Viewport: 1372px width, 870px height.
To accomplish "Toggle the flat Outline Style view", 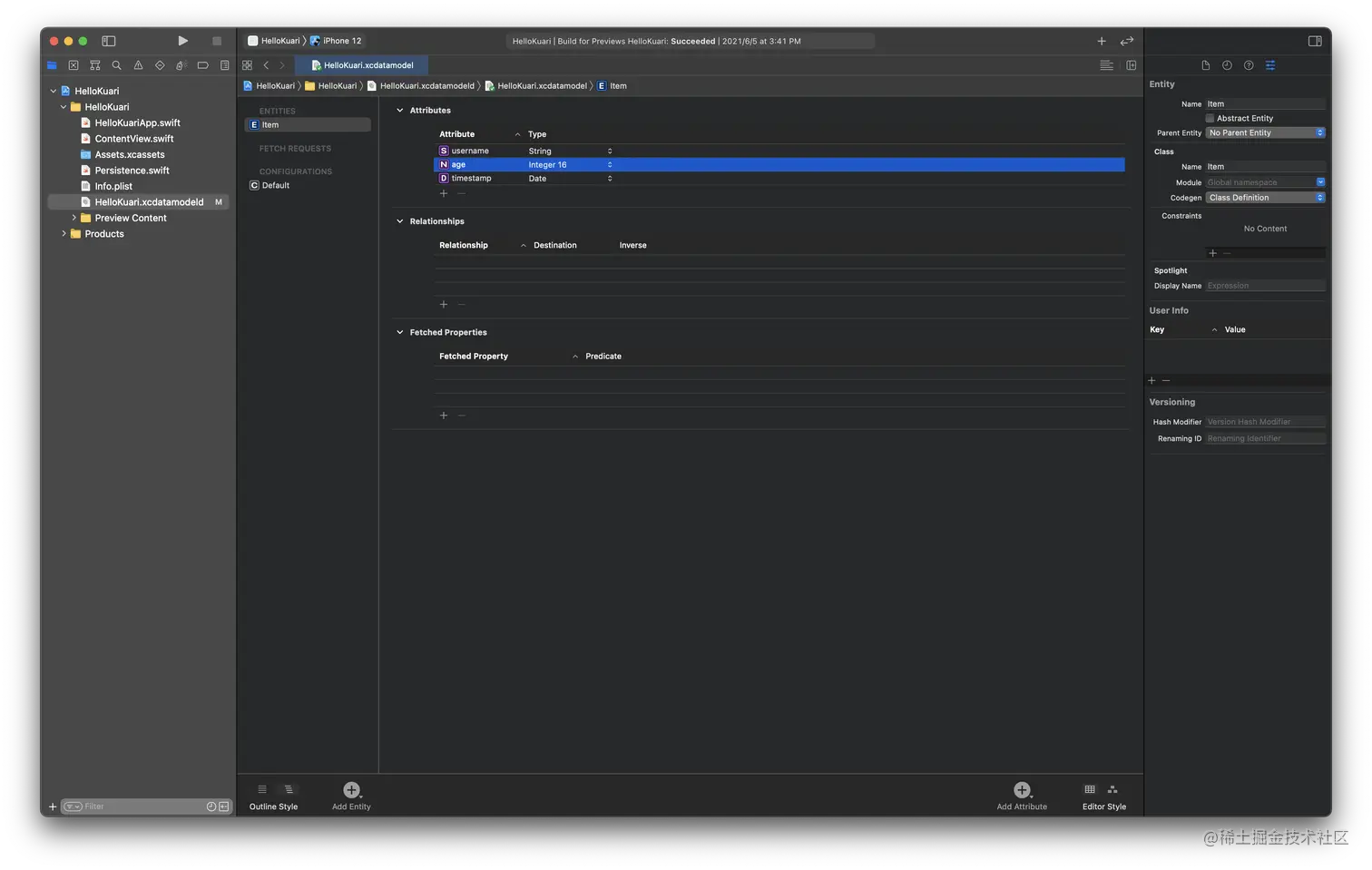I will pyautogui.click(x=262, y=789).
